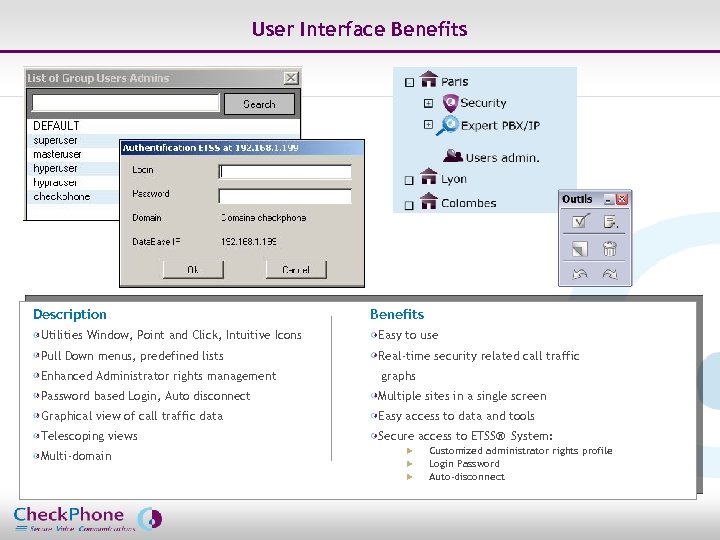Select masteruser in the group users list
Image resolution: width=720 pixels, height=540 pixels.
point(57,154)
